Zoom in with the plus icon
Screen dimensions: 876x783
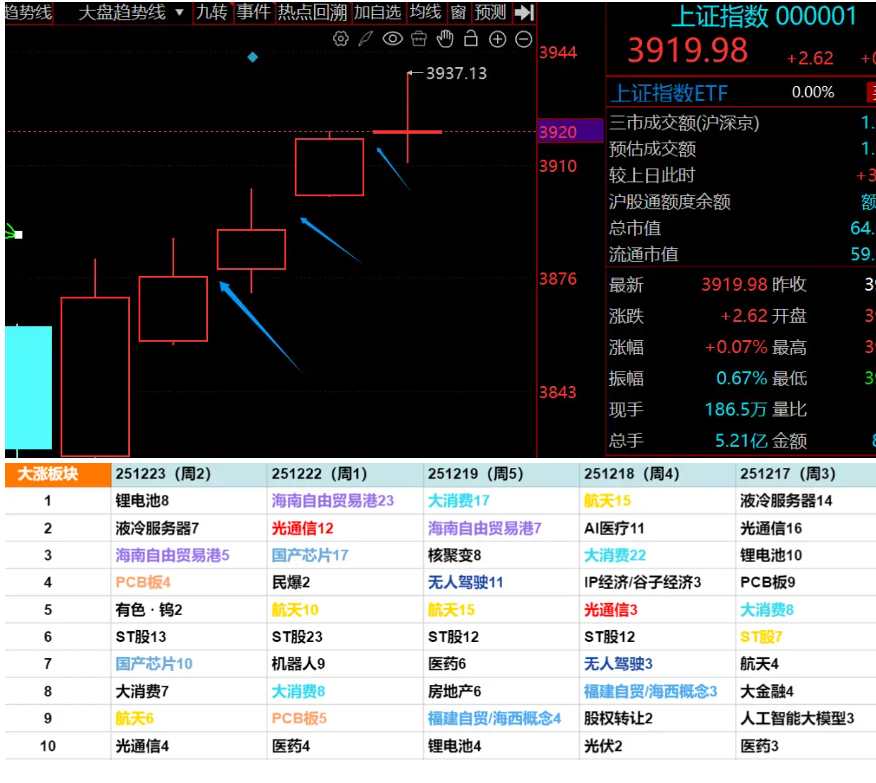497,39
